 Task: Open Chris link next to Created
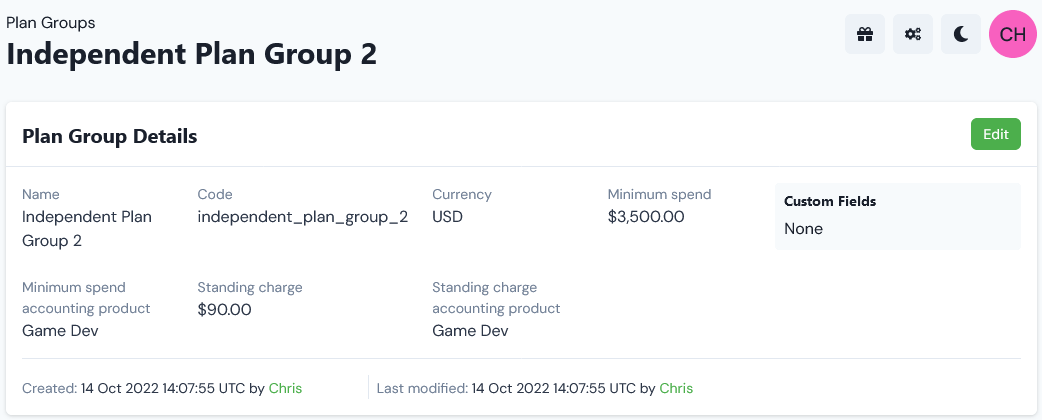click(x=285, y=388)
